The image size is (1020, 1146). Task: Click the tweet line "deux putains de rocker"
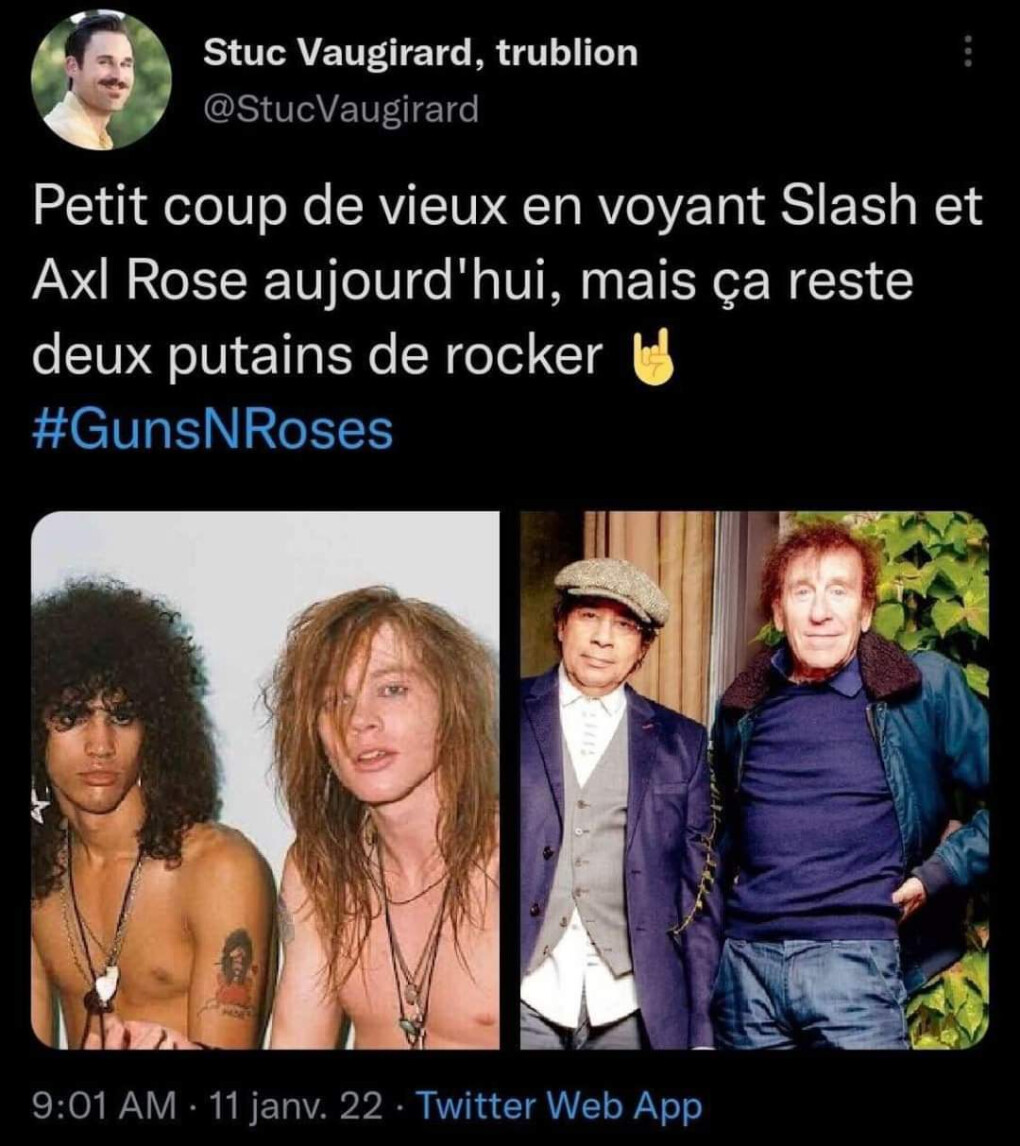[317, 357]
